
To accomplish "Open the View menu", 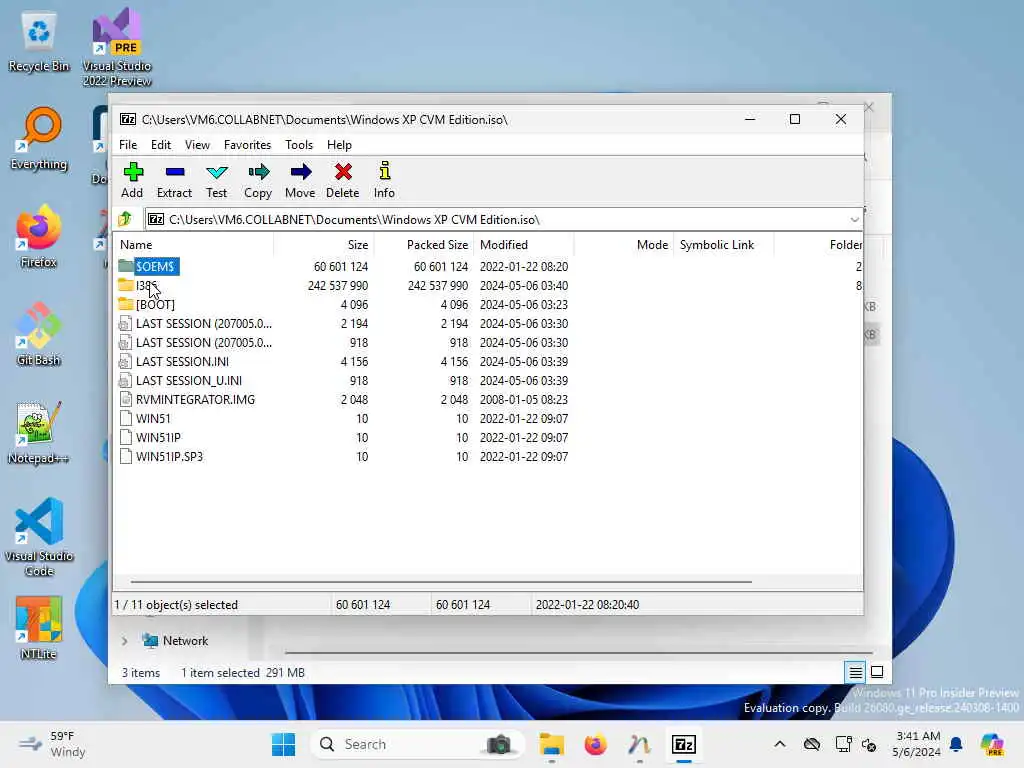I will (x=197, y=145).
